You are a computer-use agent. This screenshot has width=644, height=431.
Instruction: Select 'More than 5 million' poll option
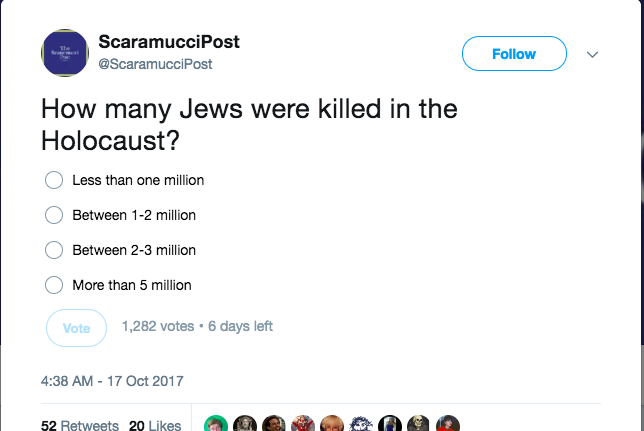(55, 285)
